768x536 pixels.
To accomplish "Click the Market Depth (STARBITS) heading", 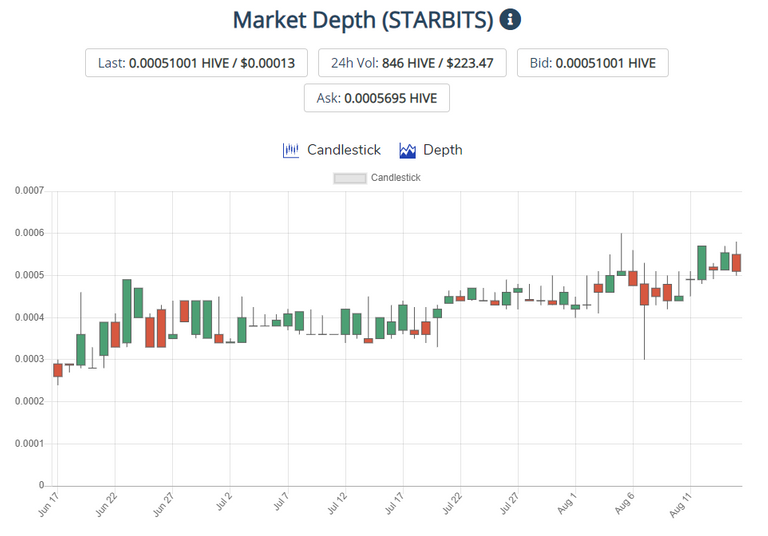I will pos(363,20).
